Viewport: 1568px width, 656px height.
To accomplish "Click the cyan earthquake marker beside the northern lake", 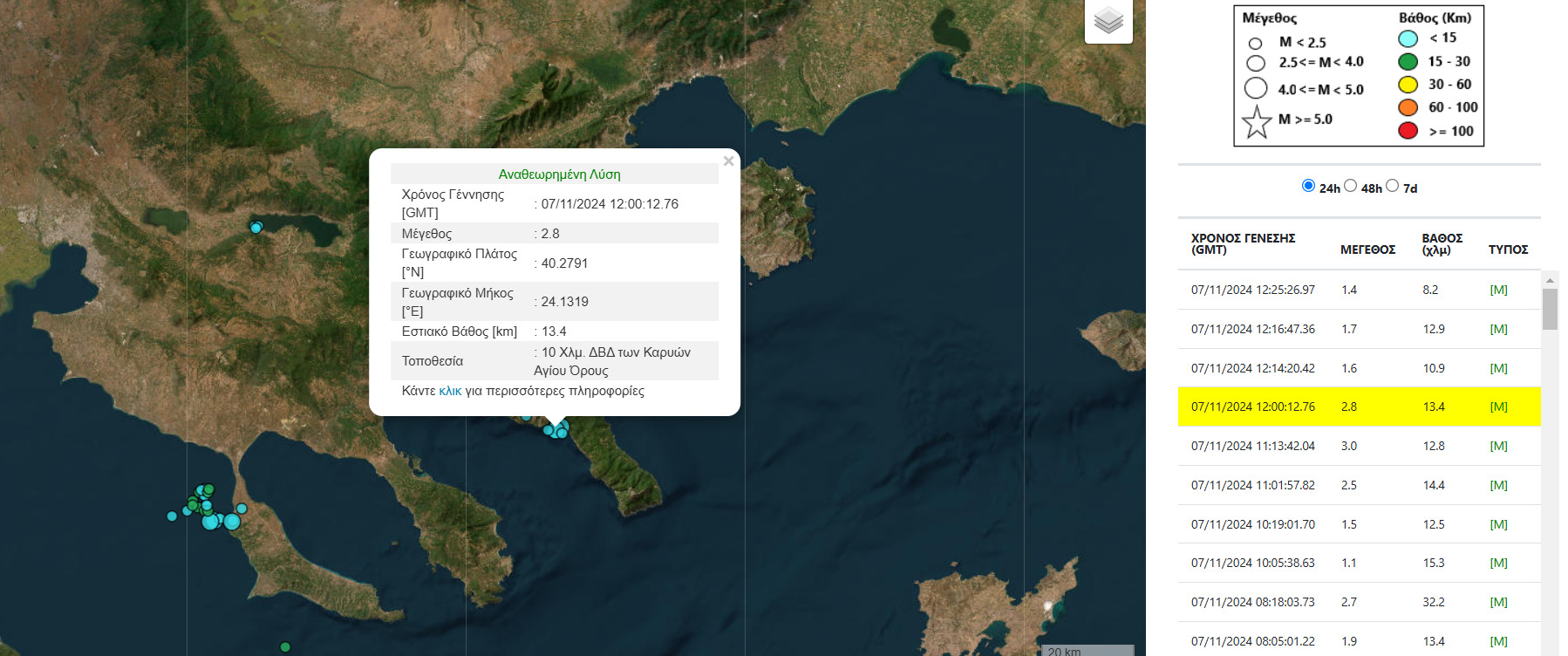I will click(256, 228).
